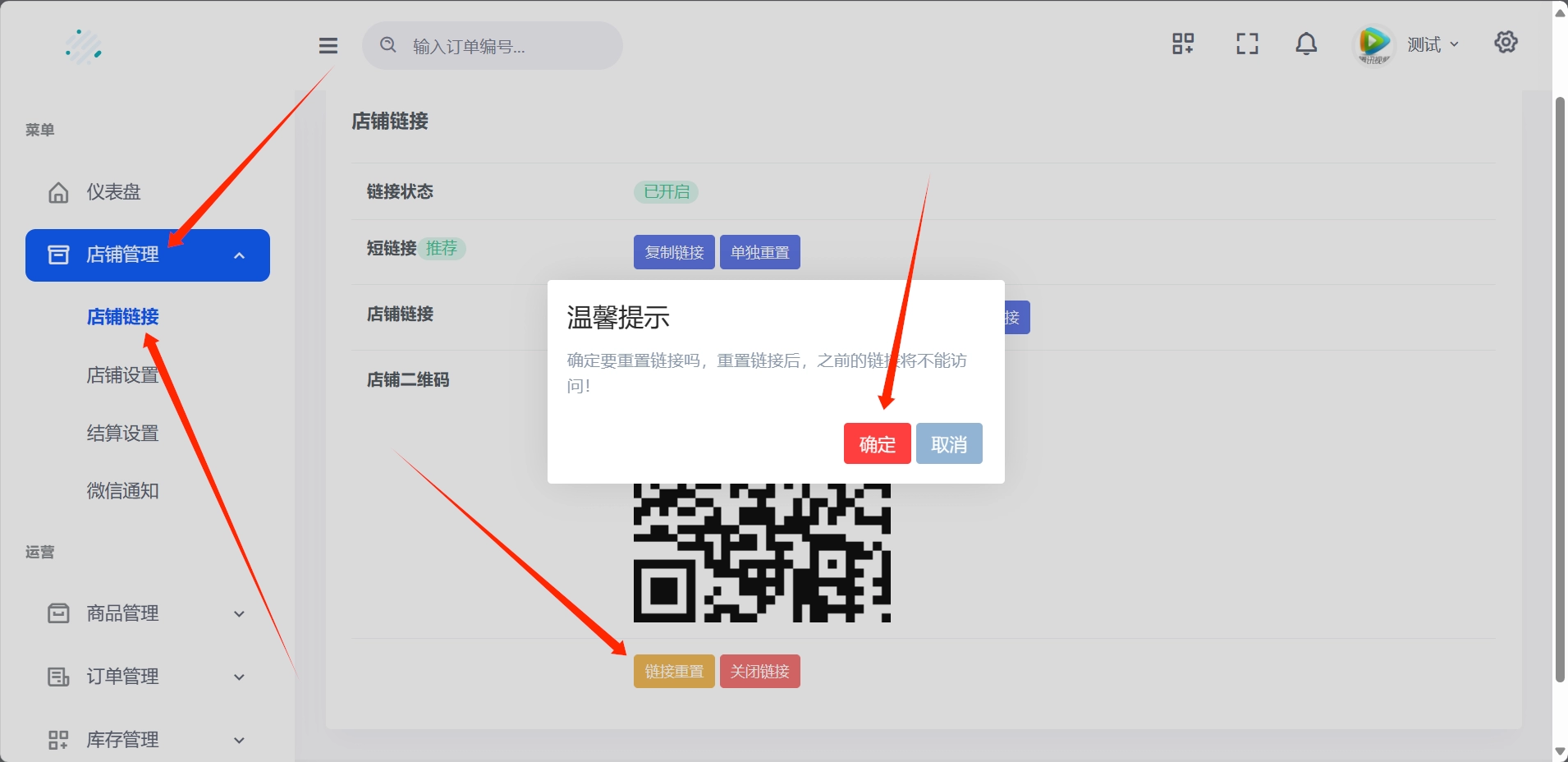Select 店铺链接 submenu item
1568x762 pixels.
click(122, 317)
